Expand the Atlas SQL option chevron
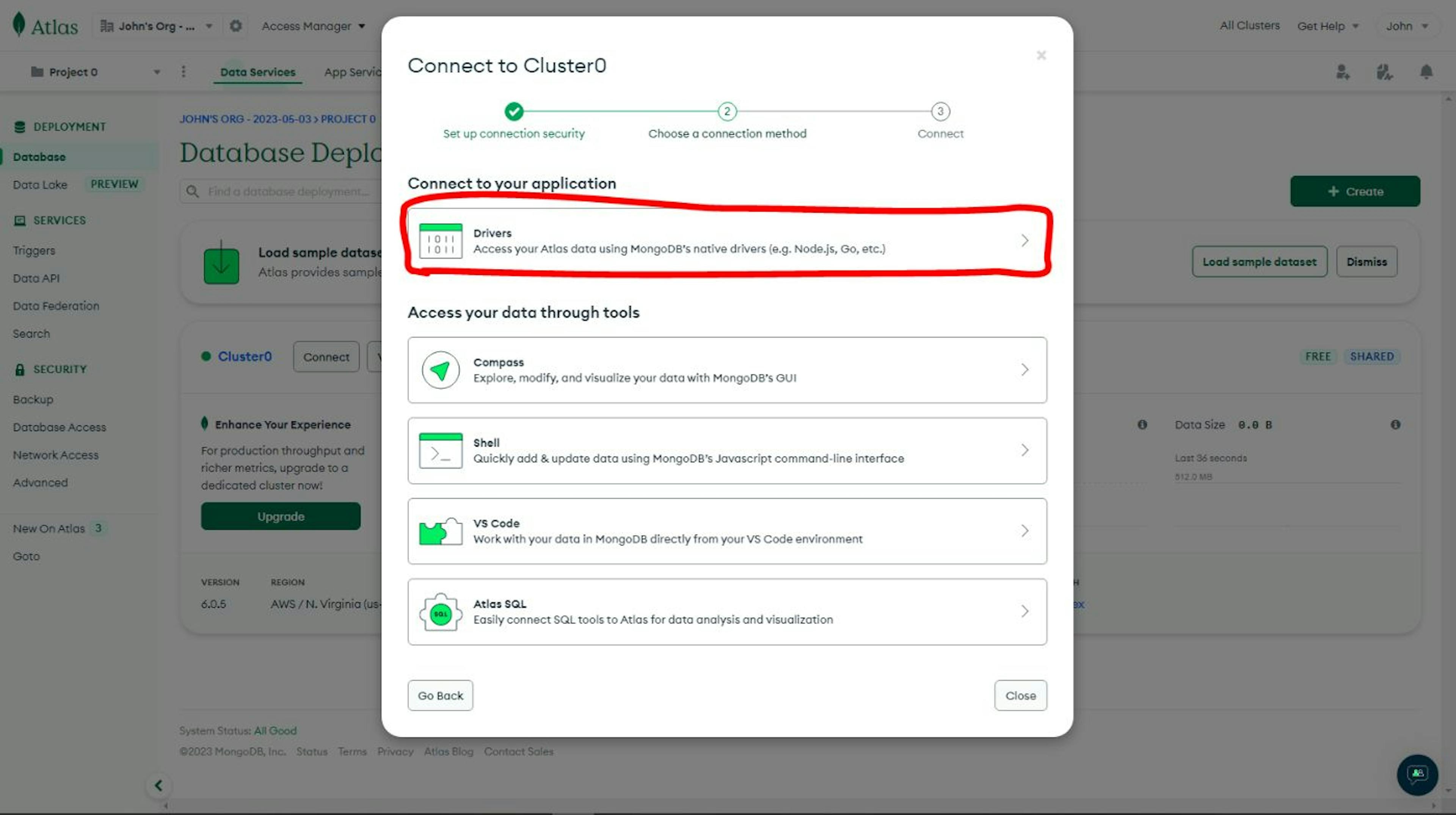The height and width of the screenshot is (815, 1456). [x=1025, y=611]
